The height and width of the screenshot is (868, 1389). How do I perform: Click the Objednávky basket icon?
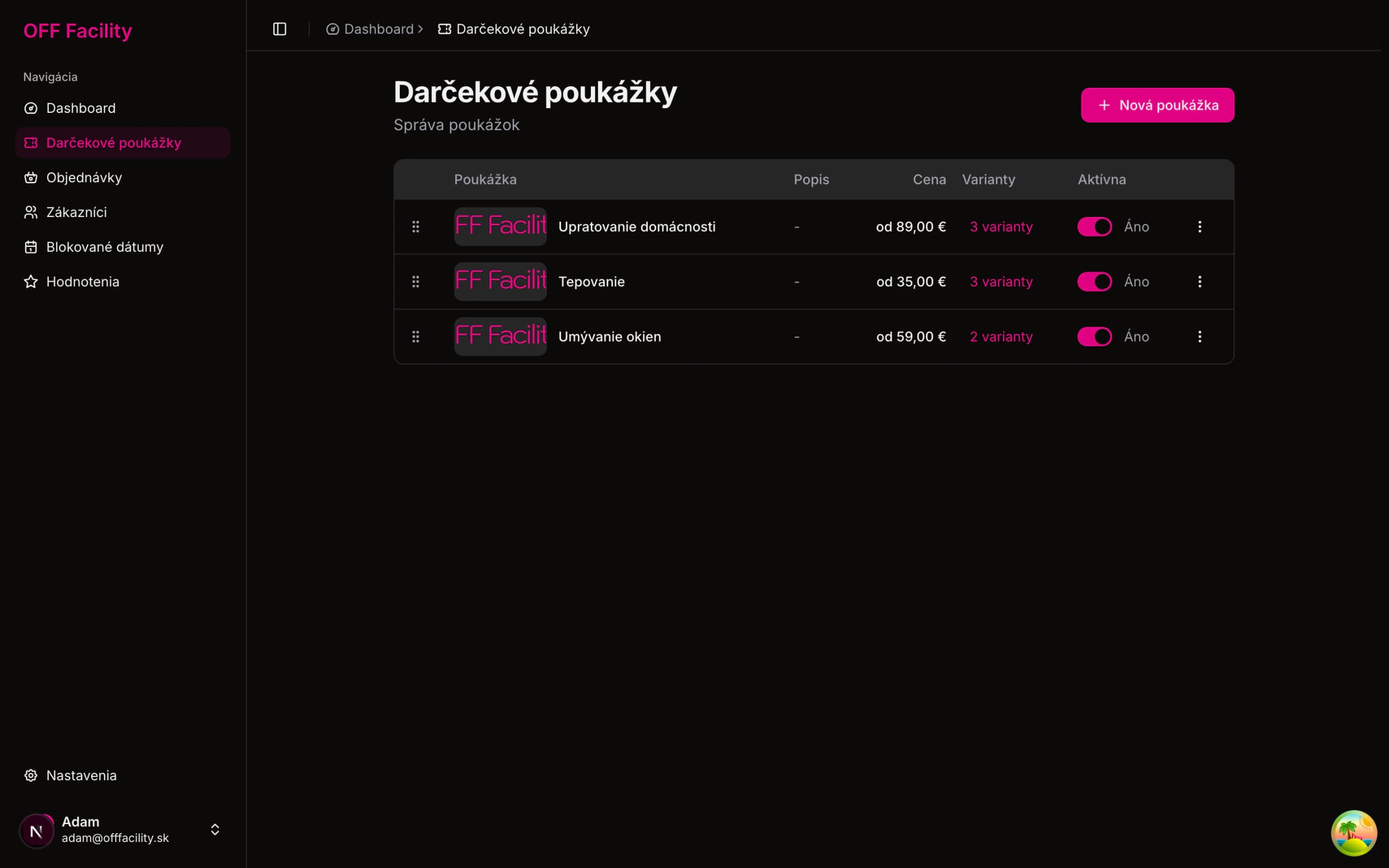tap(31, 177)
